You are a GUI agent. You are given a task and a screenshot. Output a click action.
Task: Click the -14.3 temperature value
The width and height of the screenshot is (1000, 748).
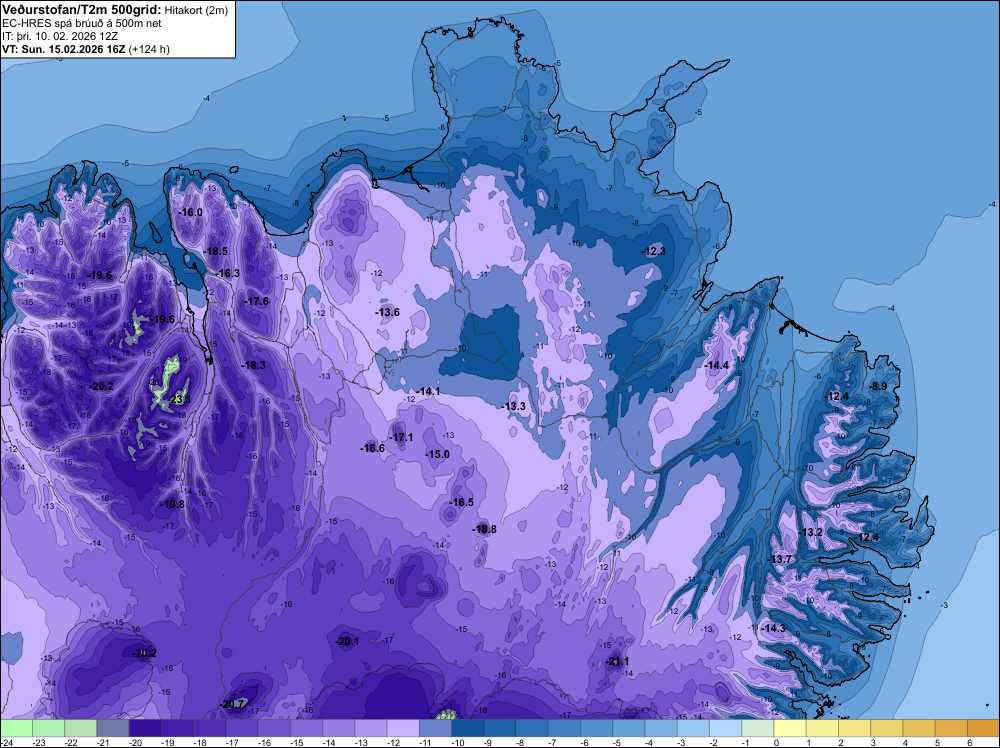pyautogui.click(x=774, y=628)
